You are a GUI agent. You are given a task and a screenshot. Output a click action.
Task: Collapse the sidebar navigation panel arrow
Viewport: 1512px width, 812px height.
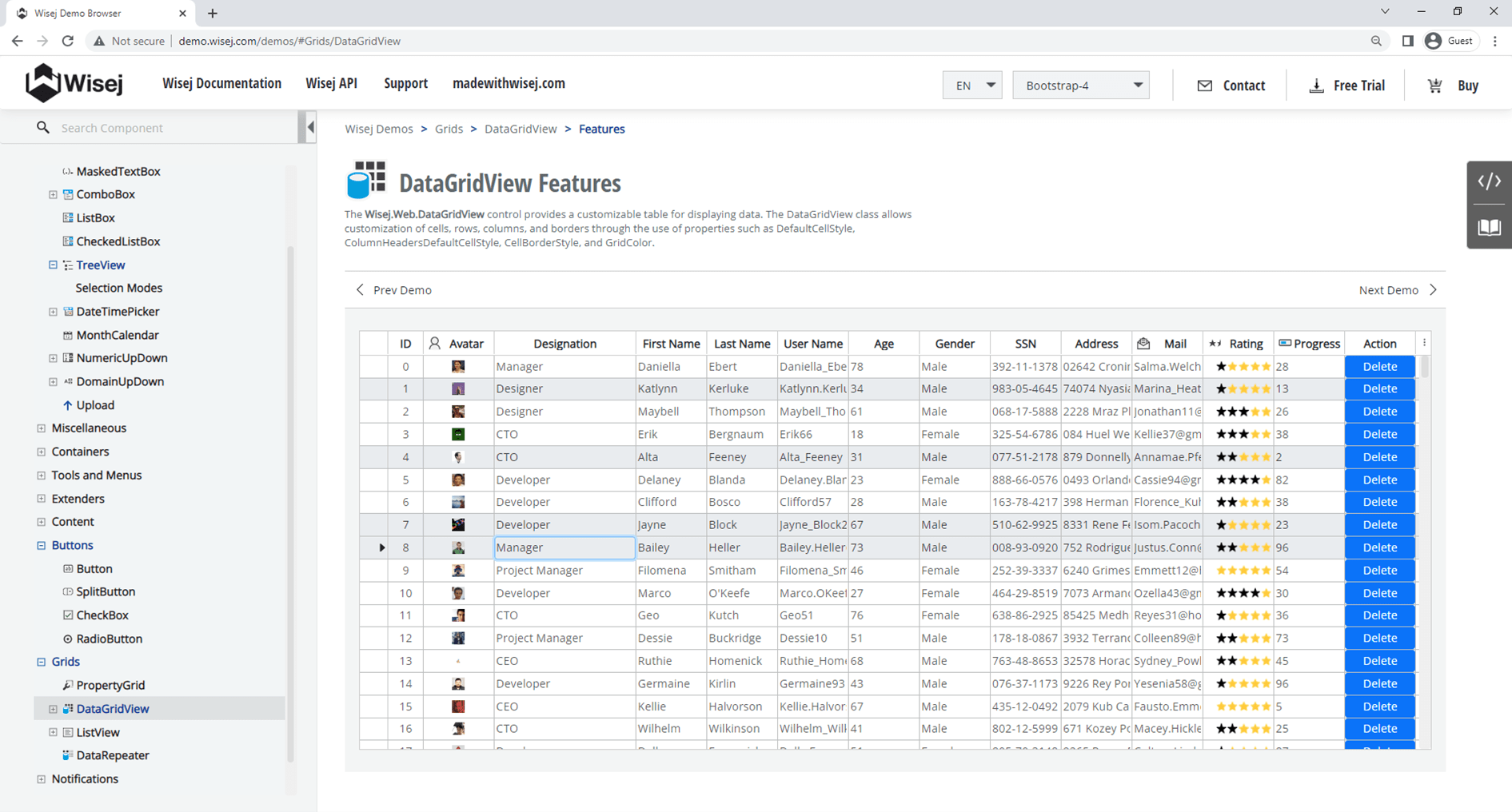310,127
